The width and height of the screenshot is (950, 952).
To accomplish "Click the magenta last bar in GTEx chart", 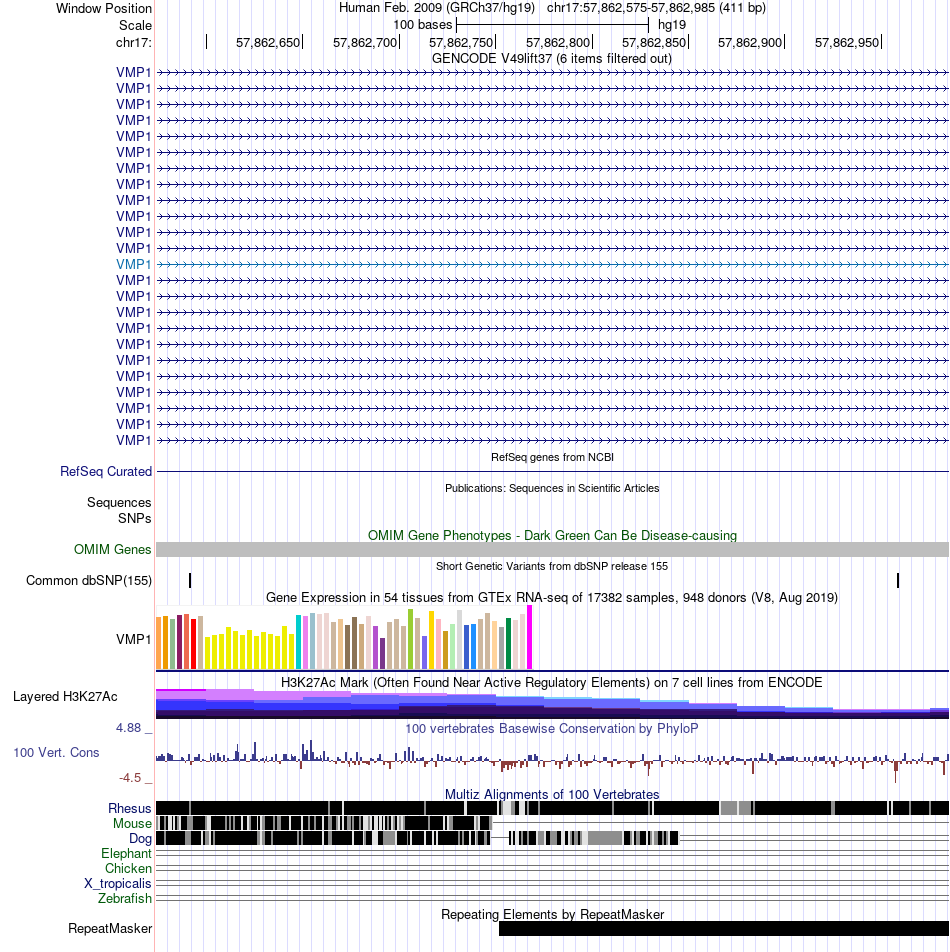I will point(529,637).
